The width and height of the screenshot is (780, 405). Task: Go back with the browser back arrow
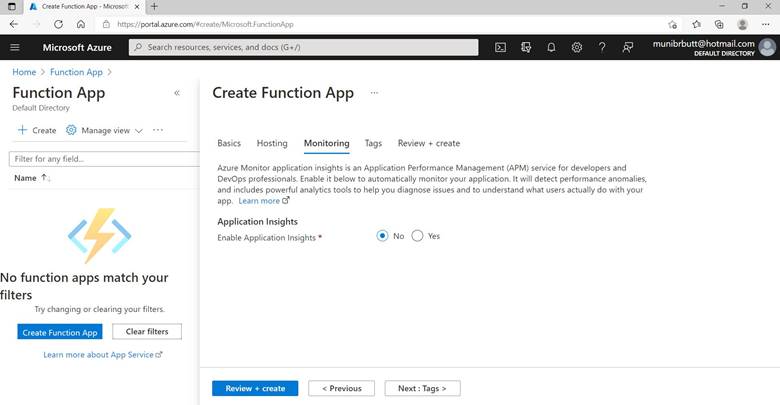tap(14, 24)
